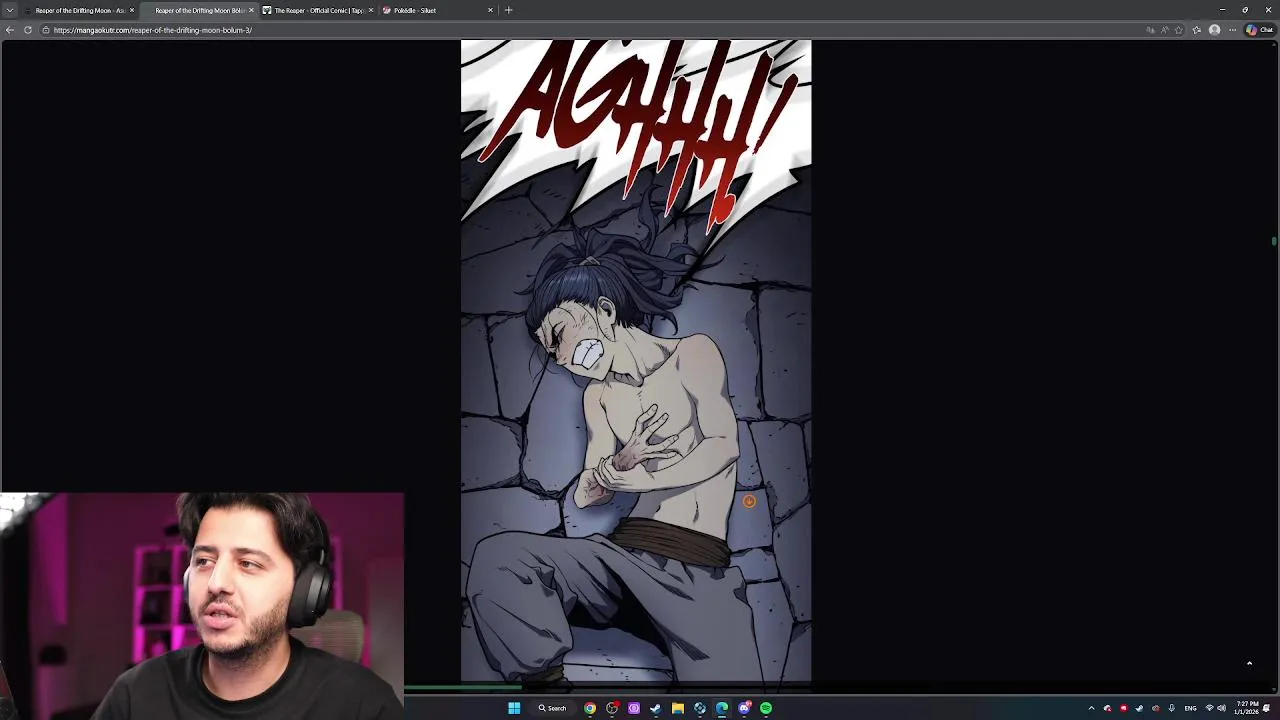
Task: Open the clock showing 7:27 PM
Action: [1247, 708]
